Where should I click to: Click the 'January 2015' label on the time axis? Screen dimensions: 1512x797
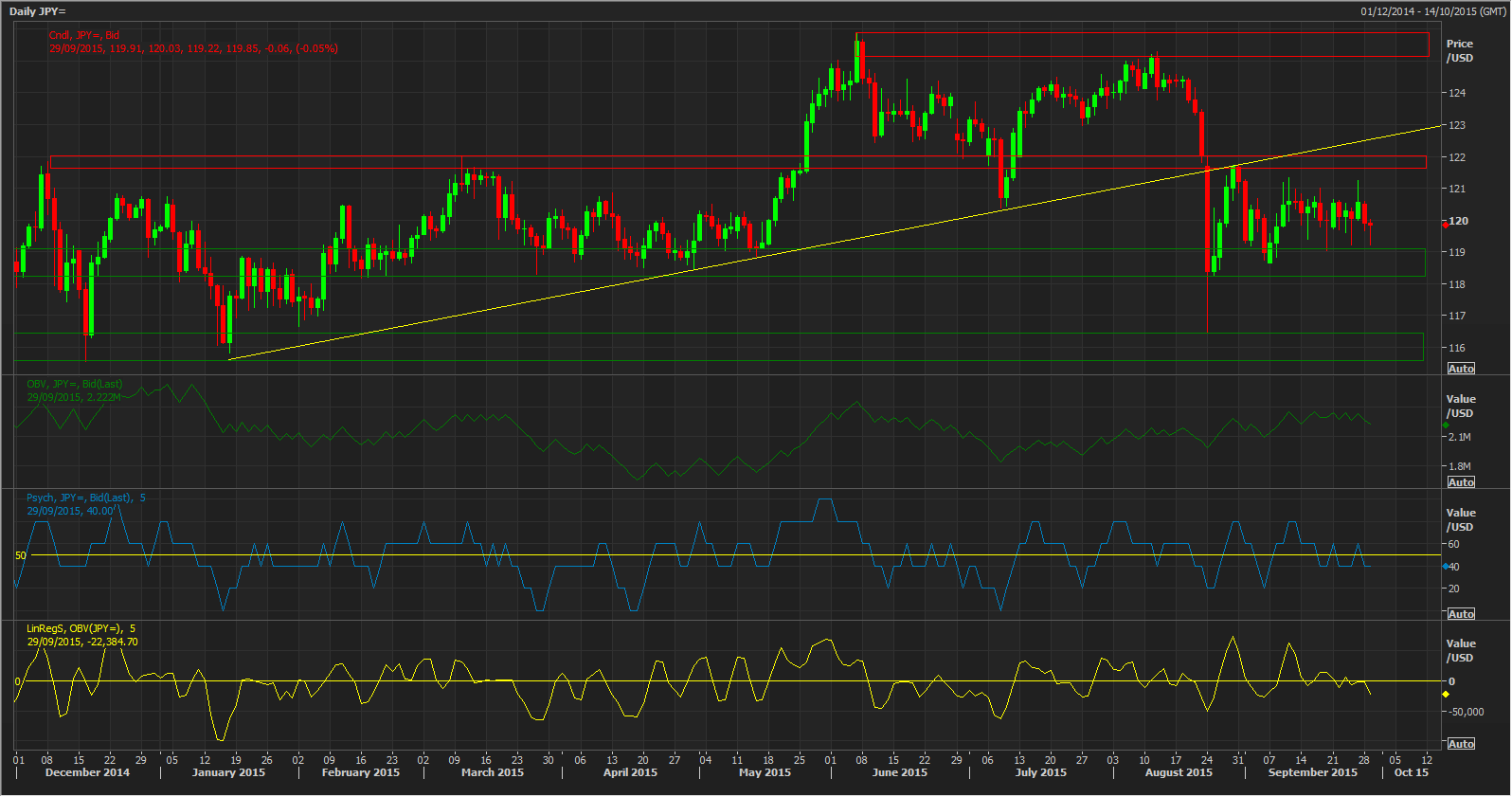(228, 772)
